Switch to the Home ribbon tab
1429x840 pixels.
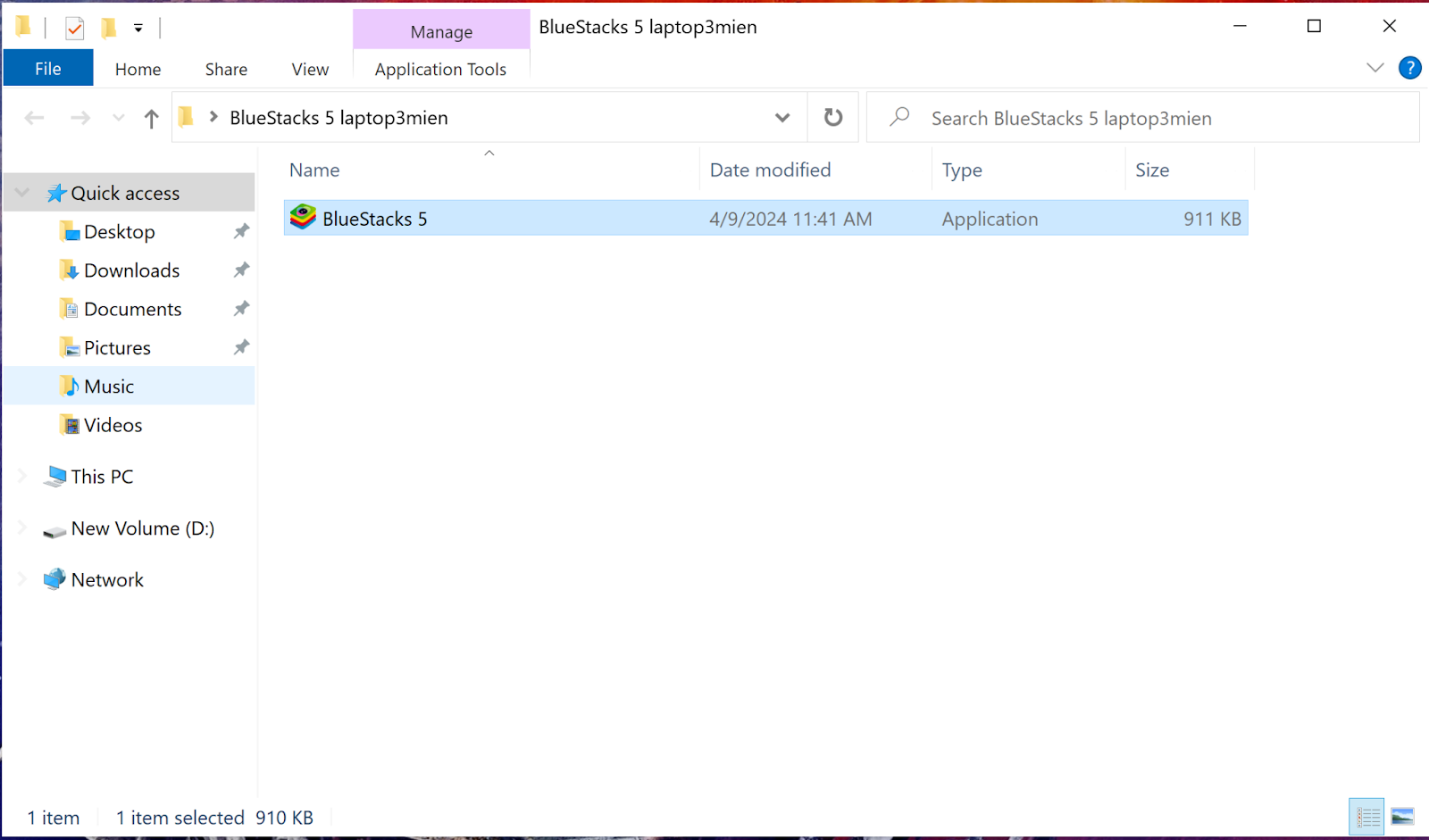coord(138,69)
